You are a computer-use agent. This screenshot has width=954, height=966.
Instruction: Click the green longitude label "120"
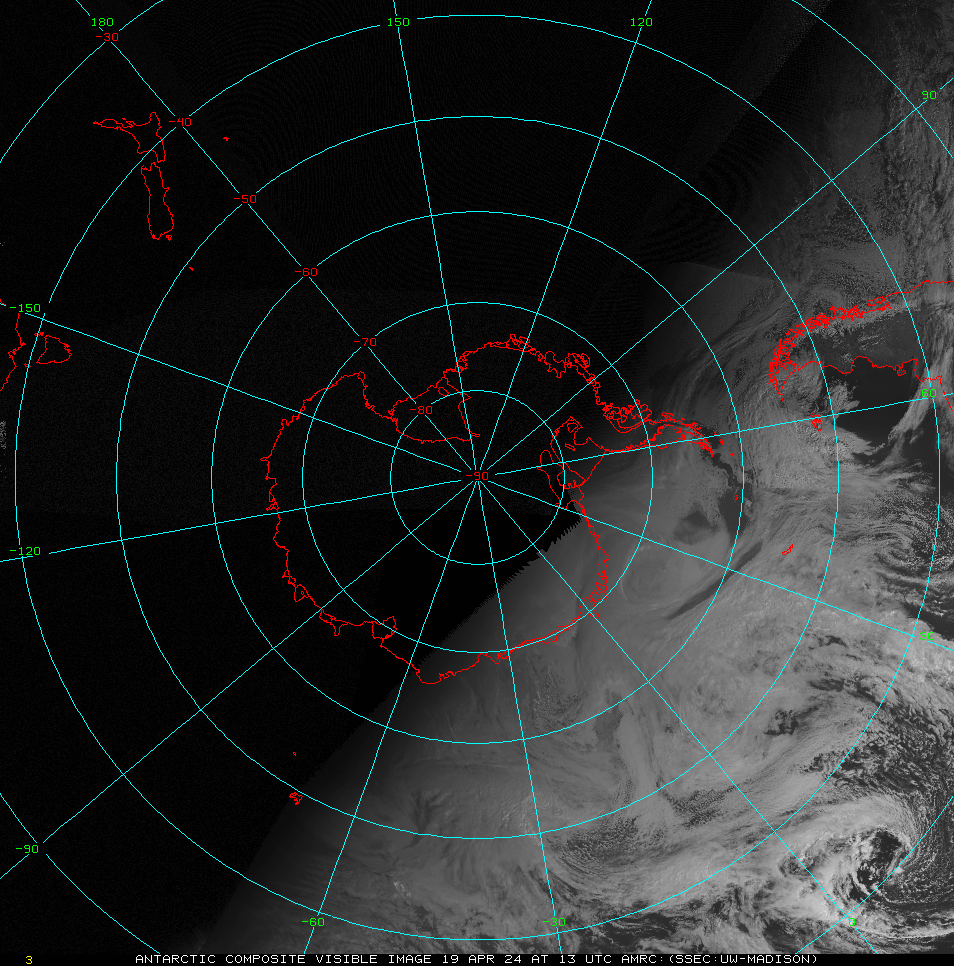[x=641, y=22]
